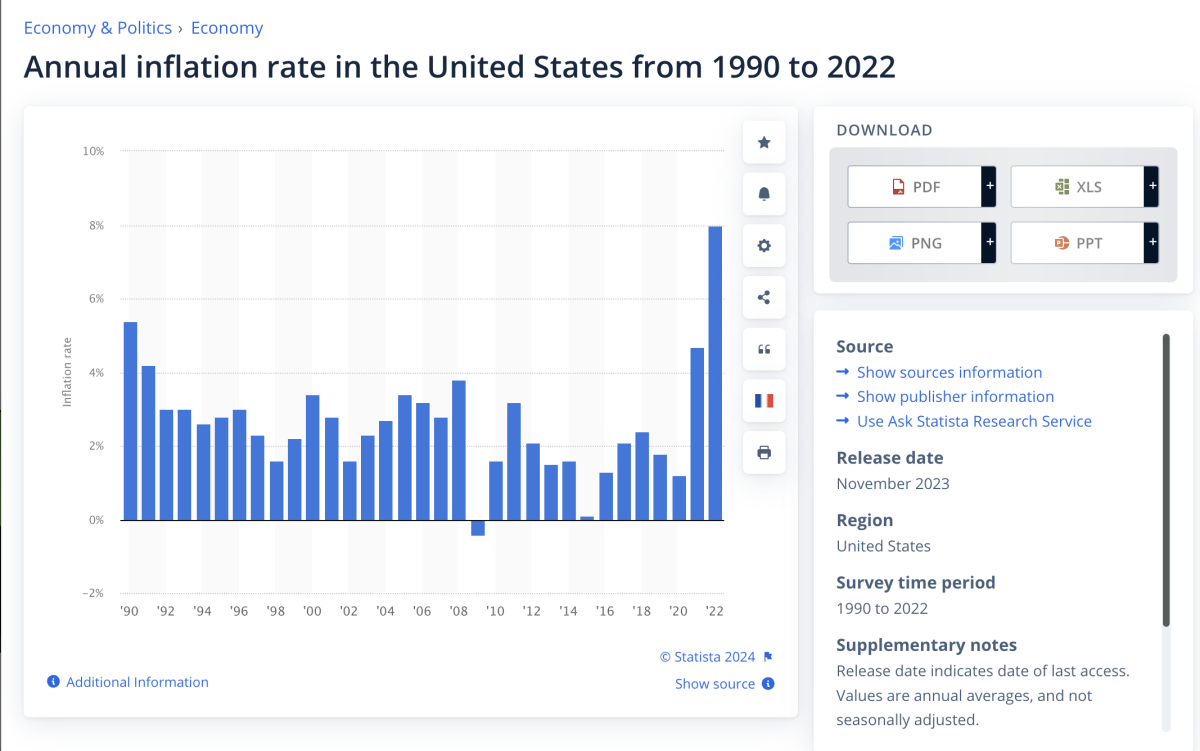Click Show sources information link
The image size is (1200, 751).
point(949,372)
